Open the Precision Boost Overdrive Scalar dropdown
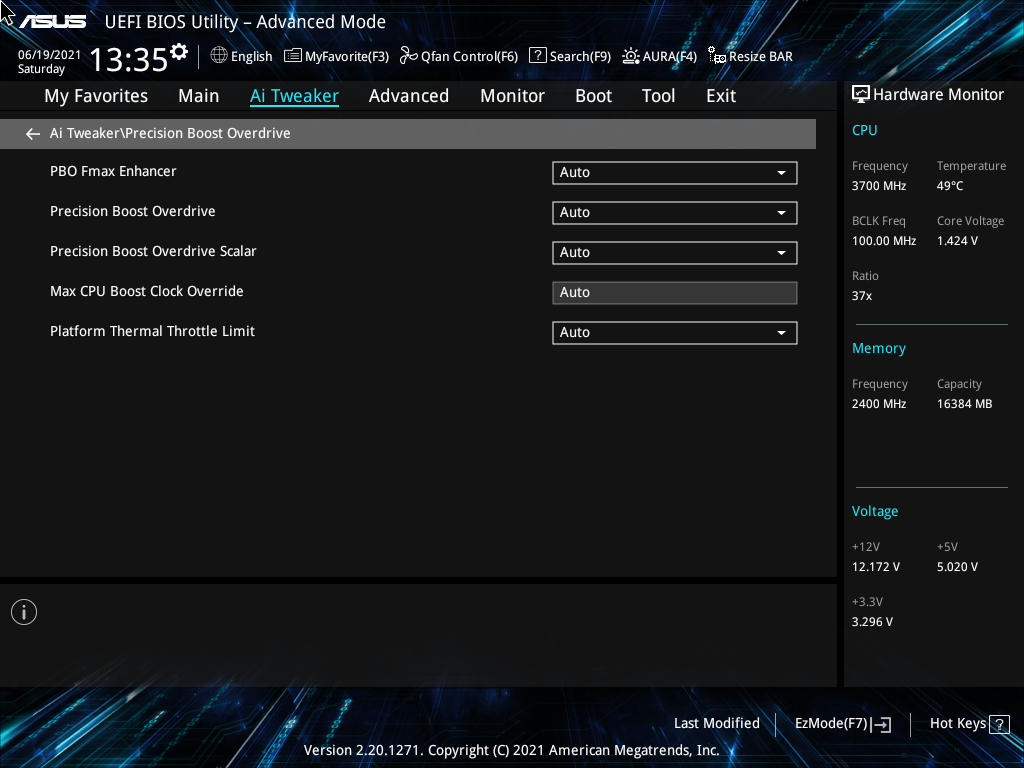 coord(674,252)
